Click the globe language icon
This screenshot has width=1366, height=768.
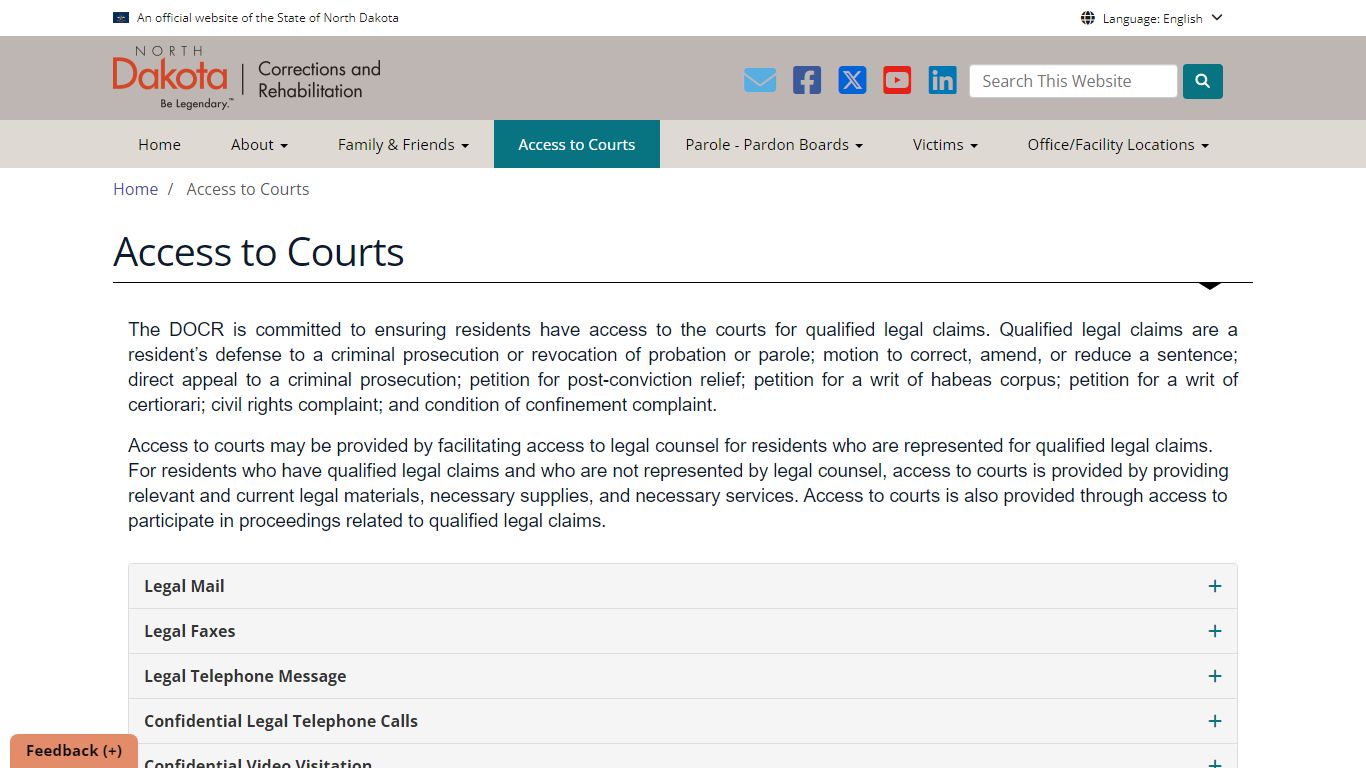click(1088, 18)
